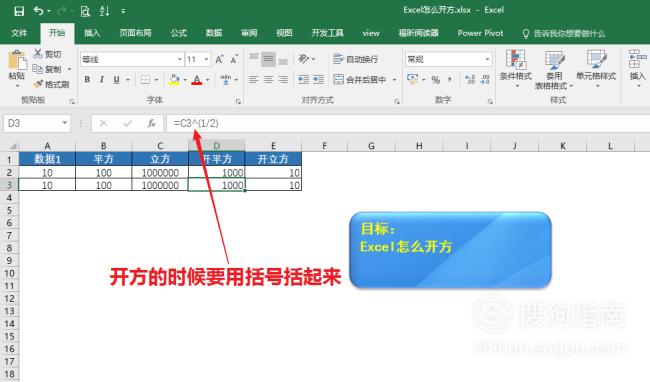650x382 pixels.
Task: Click the Undo arrow icon
Action: [39, 11]
